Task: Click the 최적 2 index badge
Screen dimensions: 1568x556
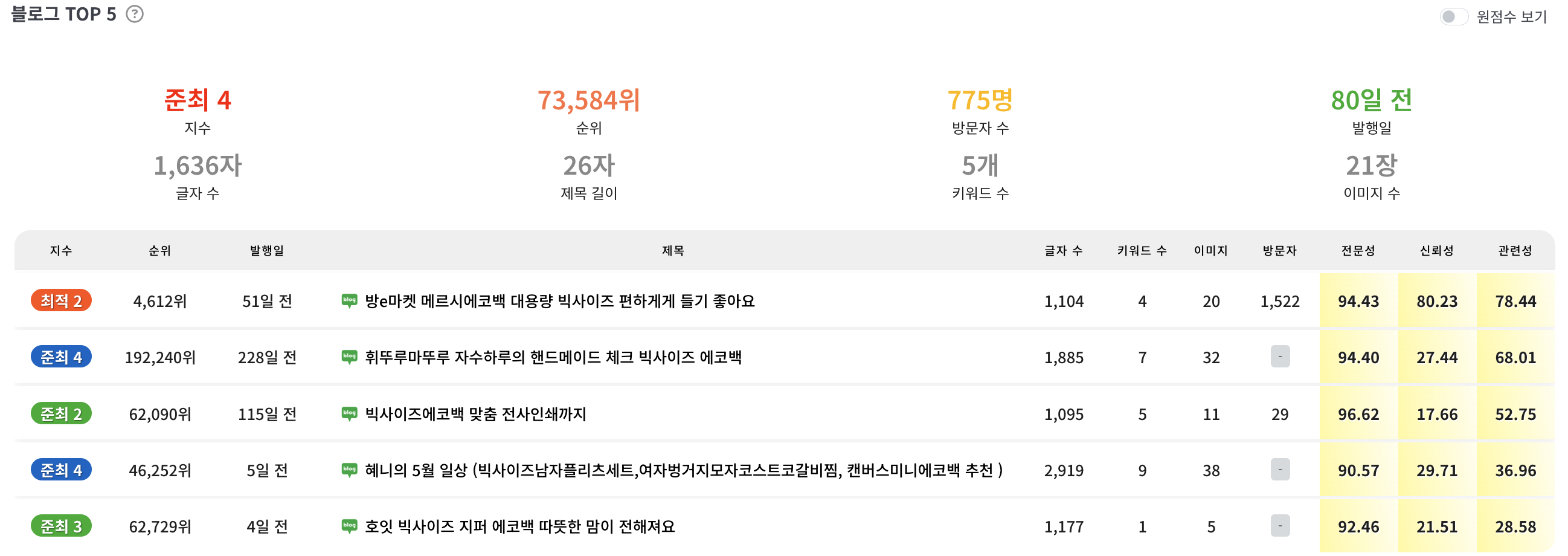Action: 61,301
